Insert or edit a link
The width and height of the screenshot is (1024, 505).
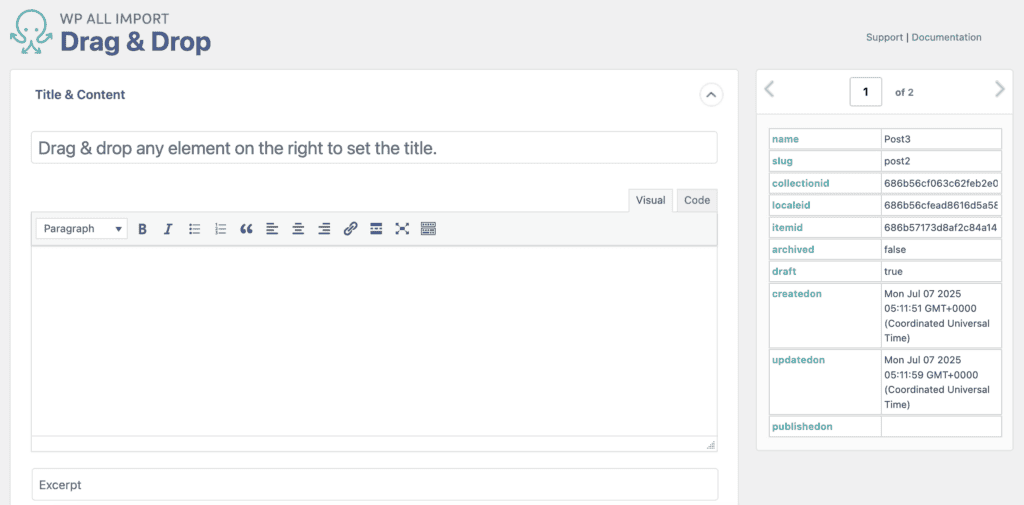pos(350,229)
